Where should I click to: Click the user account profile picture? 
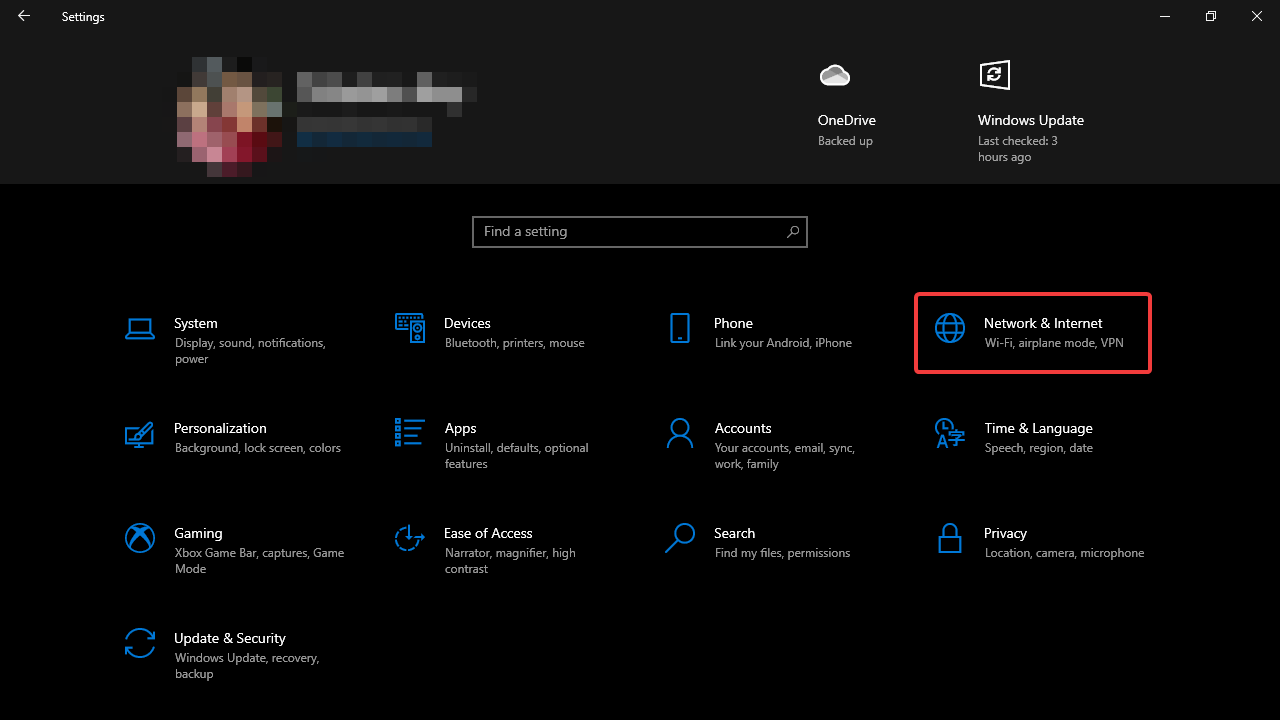click(x=230, y=116)
